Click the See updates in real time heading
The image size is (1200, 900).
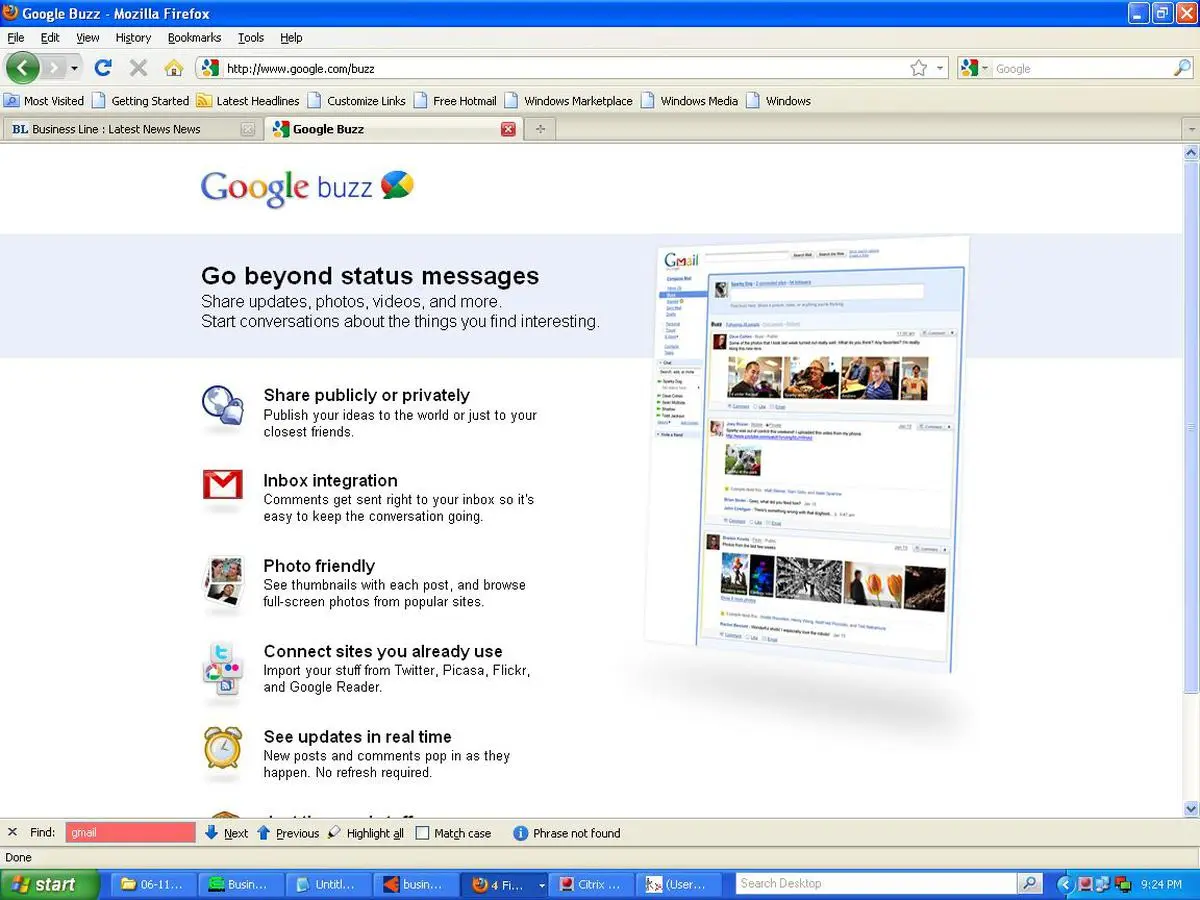click(357, 736)
